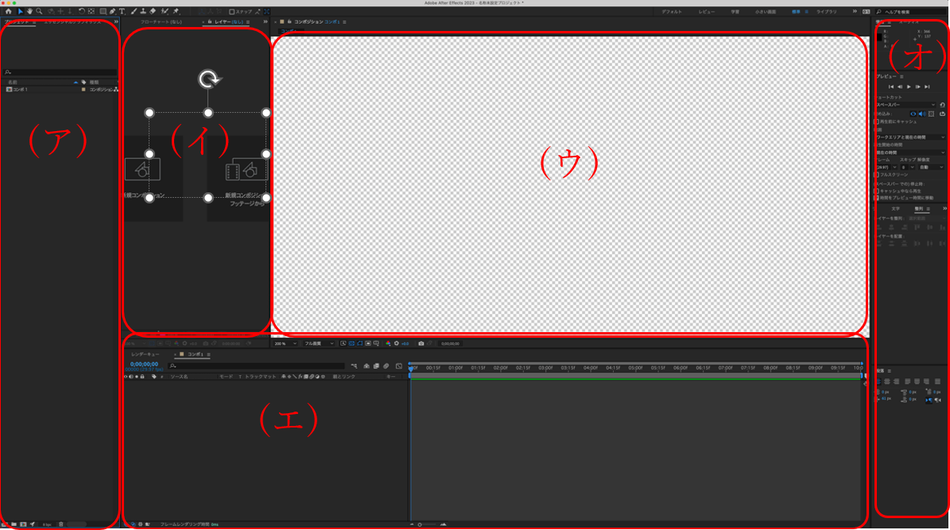Toggle video inclusion eye icon in preview
This screenshot has width=950, height=530.
[x=913, y=114]
